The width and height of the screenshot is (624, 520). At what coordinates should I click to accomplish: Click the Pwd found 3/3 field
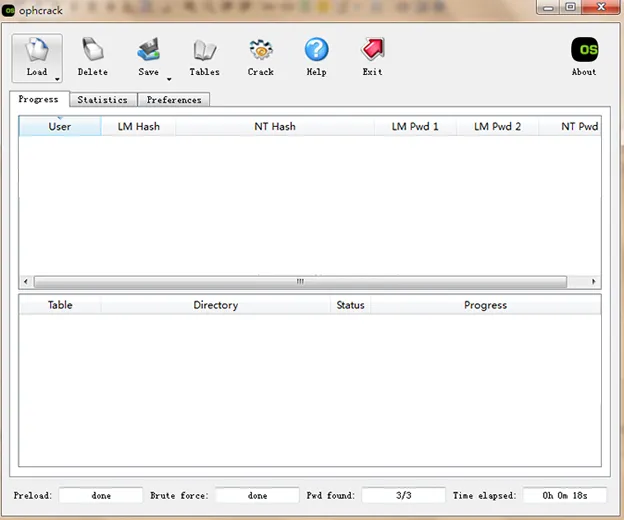tap(404, 495)
